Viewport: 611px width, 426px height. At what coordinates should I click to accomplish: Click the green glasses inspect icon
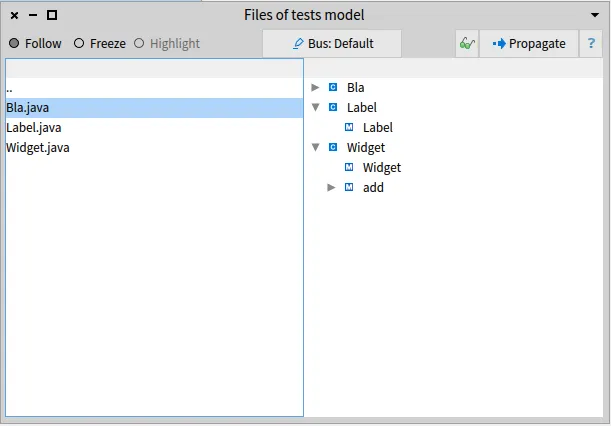(467, 43)
